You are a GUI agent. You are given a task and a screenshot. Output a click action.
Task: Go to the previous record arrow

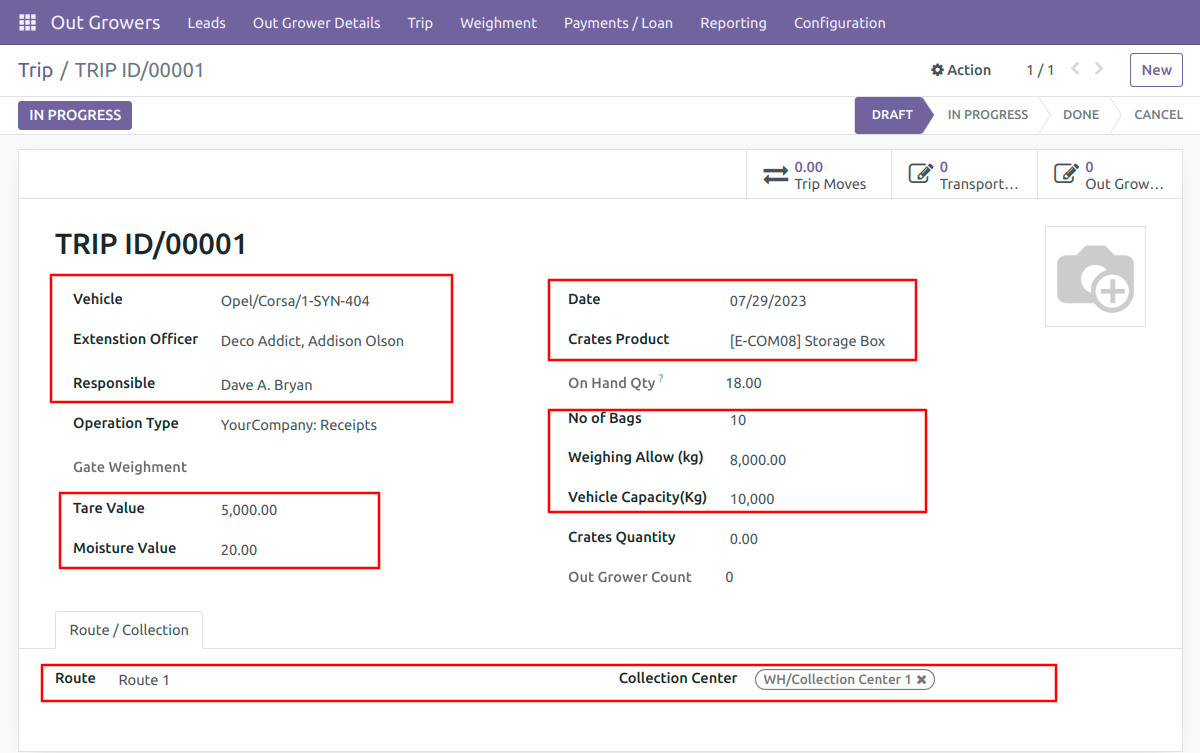1076,69
